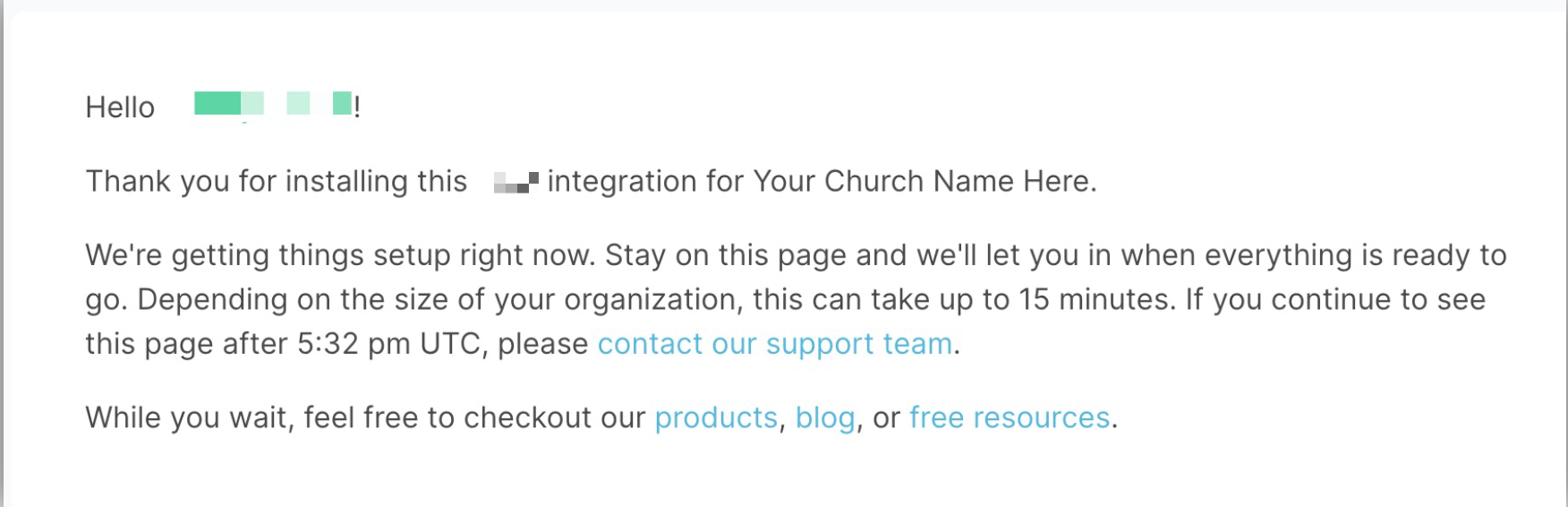Visit the products link

(x=715, y=417)
